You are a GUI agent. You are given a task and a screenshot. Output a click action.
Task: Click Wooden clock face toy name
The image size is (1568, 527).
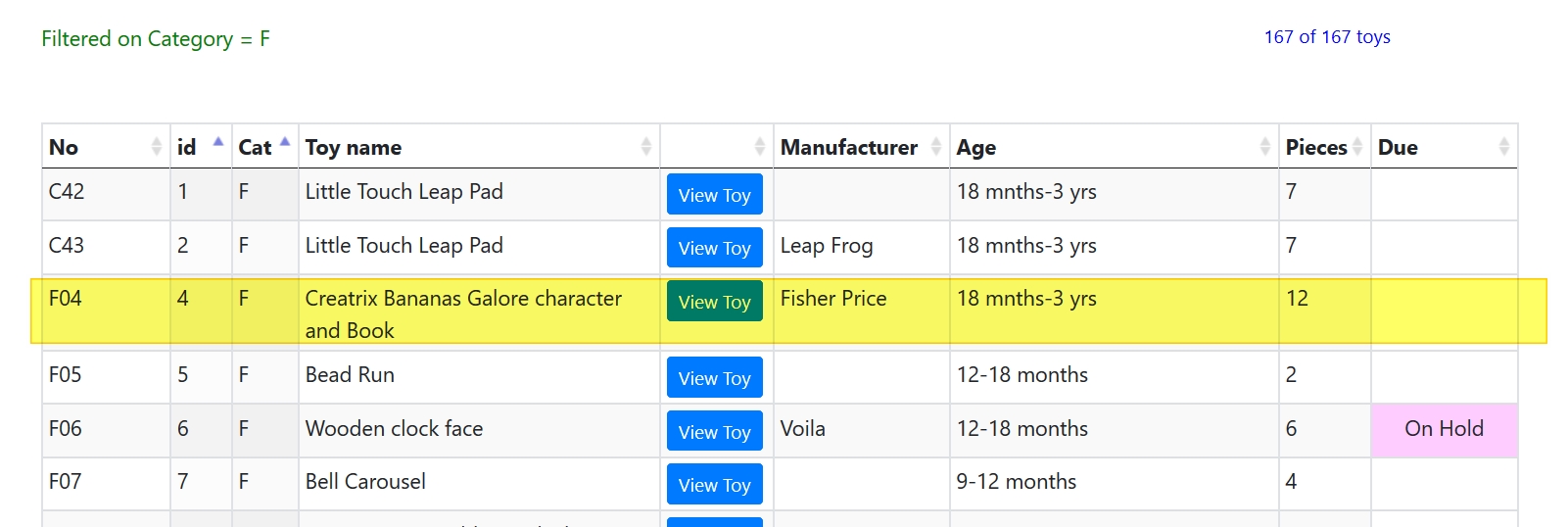394,429
